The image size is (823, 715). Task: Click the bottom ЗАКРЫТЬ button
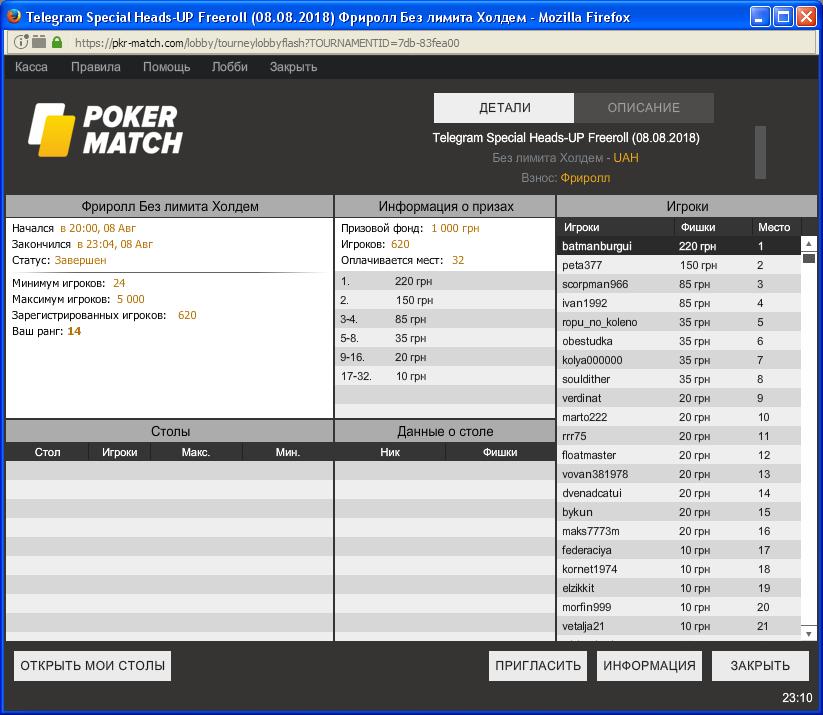(x=760, y=666)
